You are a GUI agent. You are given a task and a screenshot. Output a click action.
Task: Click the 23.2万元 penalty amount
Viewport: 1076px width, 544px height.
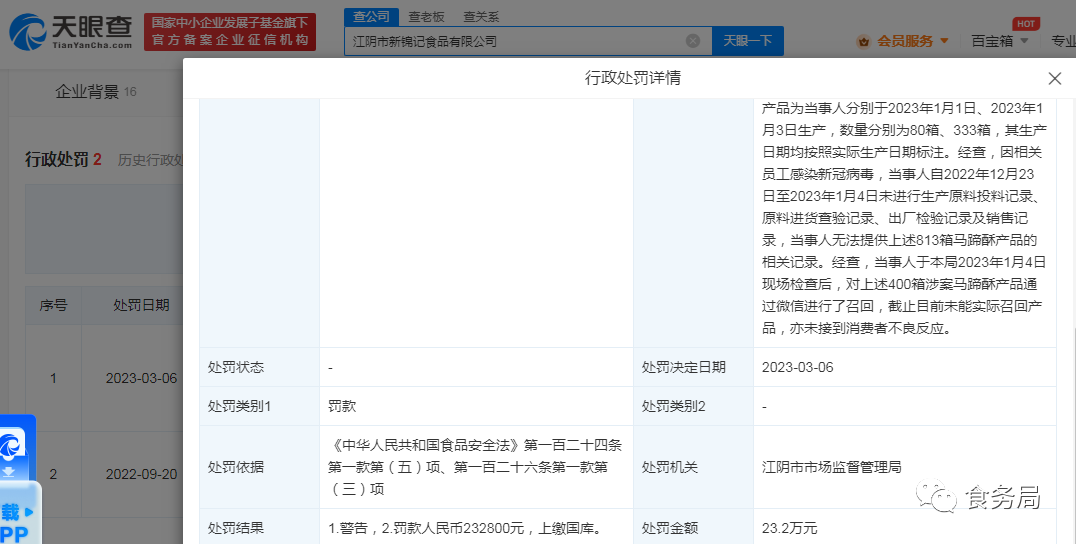(x=789, y=528)
